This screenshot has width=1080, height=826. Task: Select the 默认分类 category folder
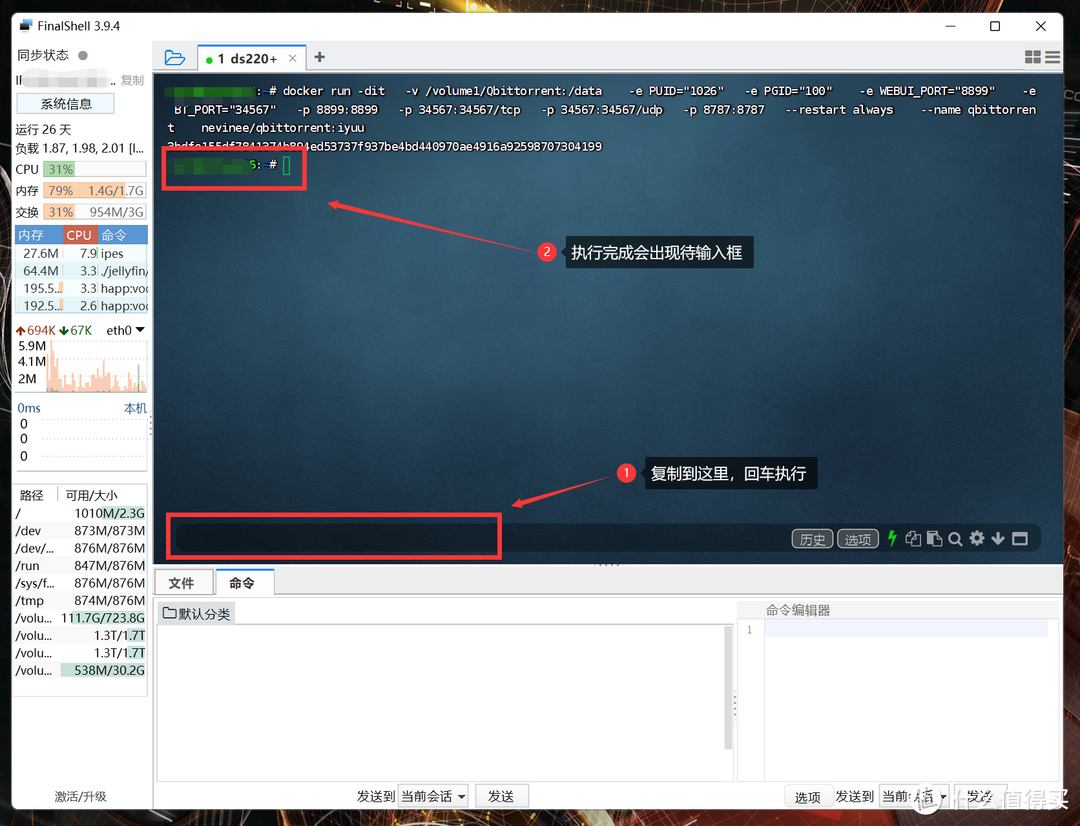pos(196,613)
